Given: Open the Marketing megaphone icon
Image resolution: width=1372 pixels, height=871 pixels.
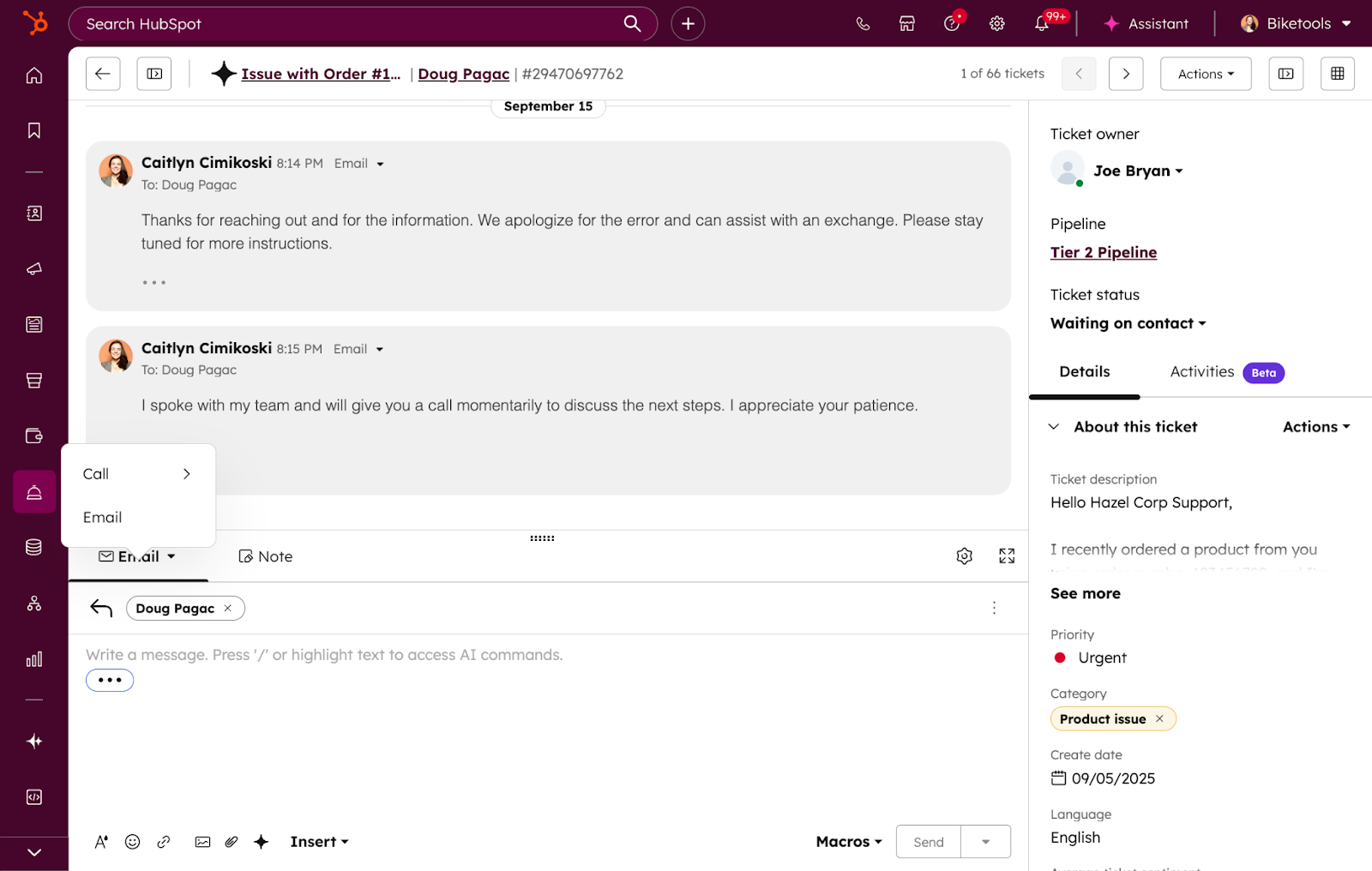Looking at the screenshot, I should click(x=33, y=268).
